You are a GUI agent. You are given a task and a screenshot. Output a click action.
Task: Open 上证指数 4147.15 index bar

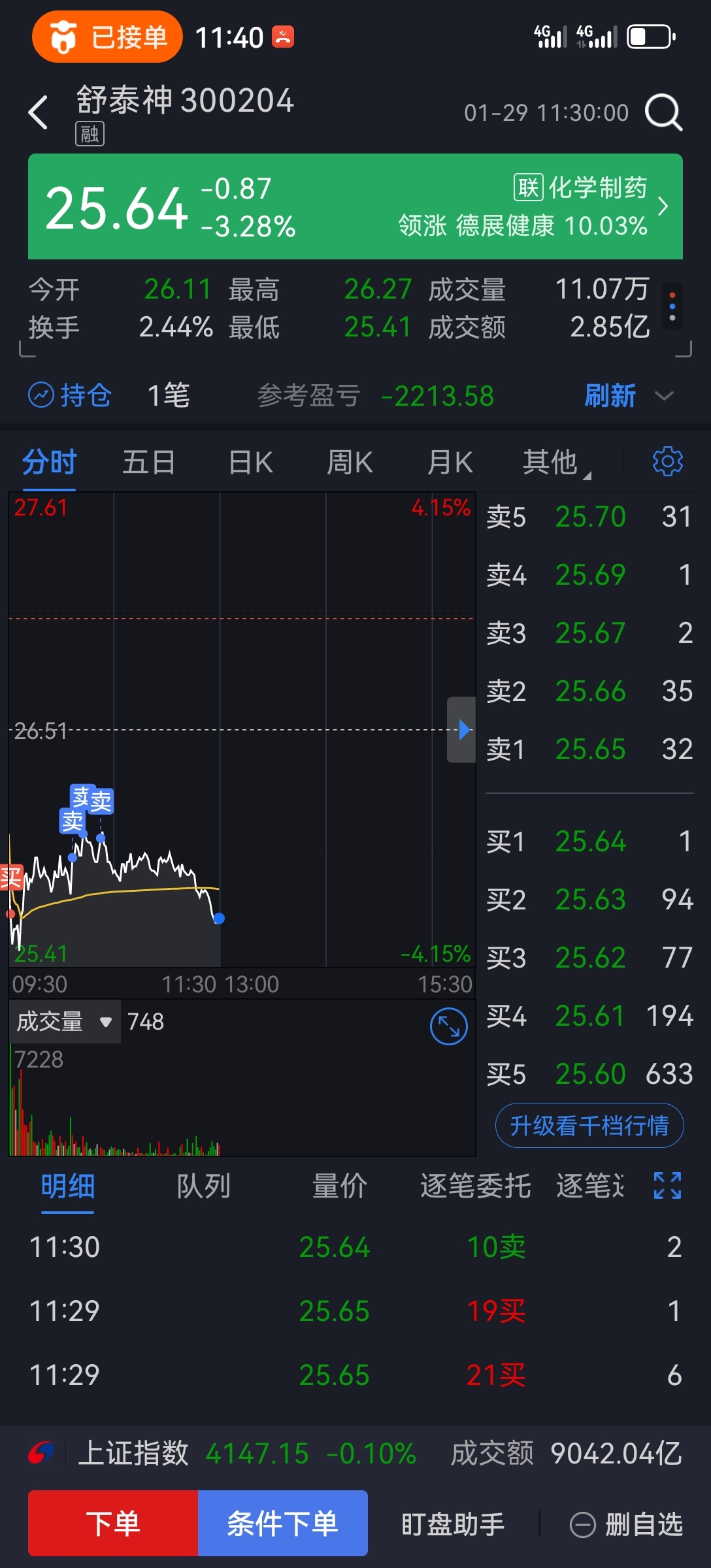click(355, 1454)
